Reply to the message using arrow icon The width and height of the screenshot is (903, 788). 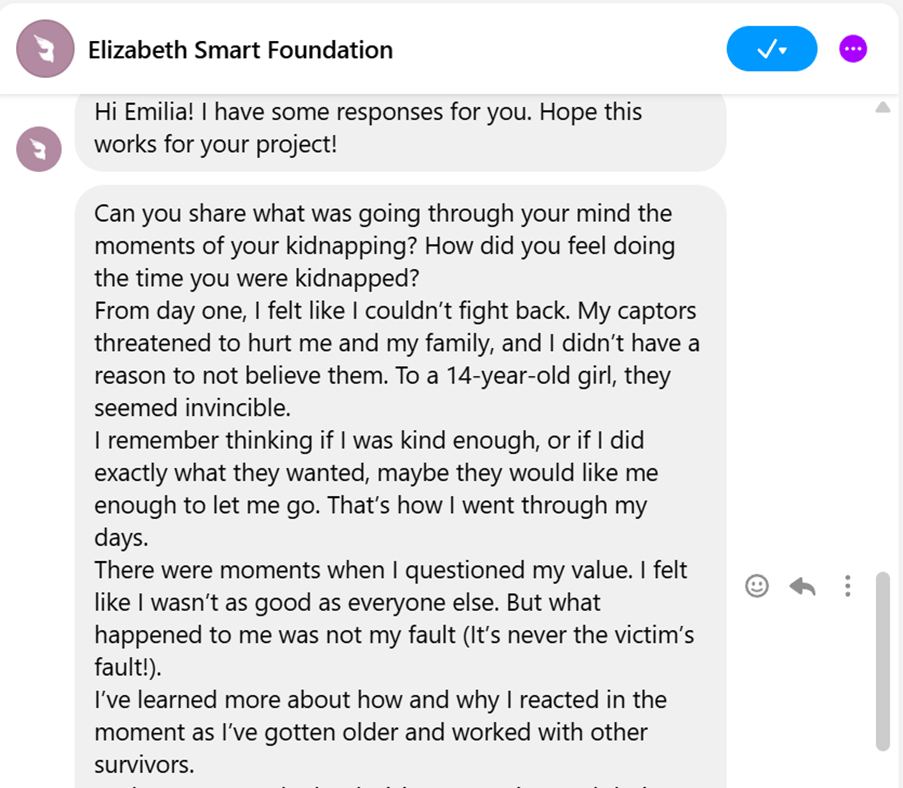pos(802,586)
